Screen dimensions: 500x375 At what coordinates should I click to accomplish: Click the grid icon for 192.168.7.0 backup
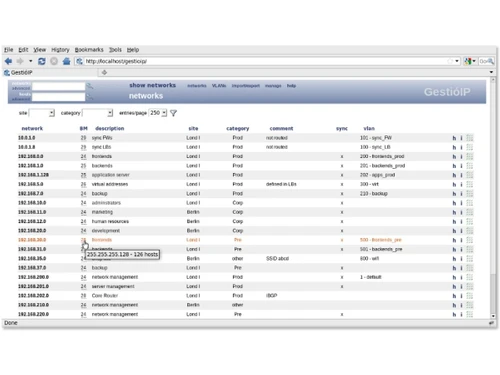pos(470,193)
